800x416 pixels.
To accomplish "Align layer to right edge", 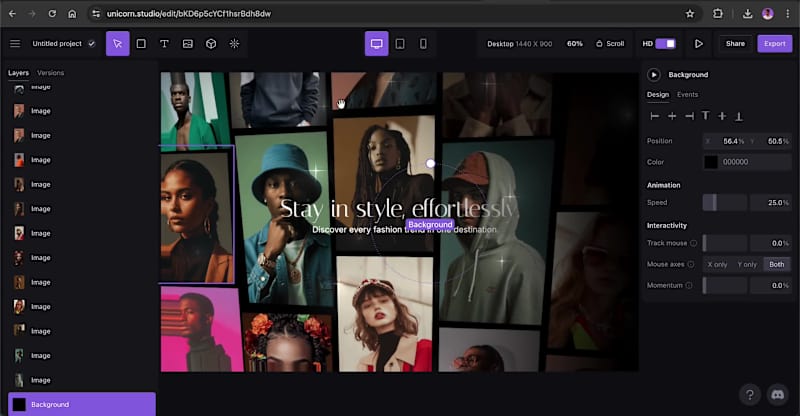I will 689,116.
